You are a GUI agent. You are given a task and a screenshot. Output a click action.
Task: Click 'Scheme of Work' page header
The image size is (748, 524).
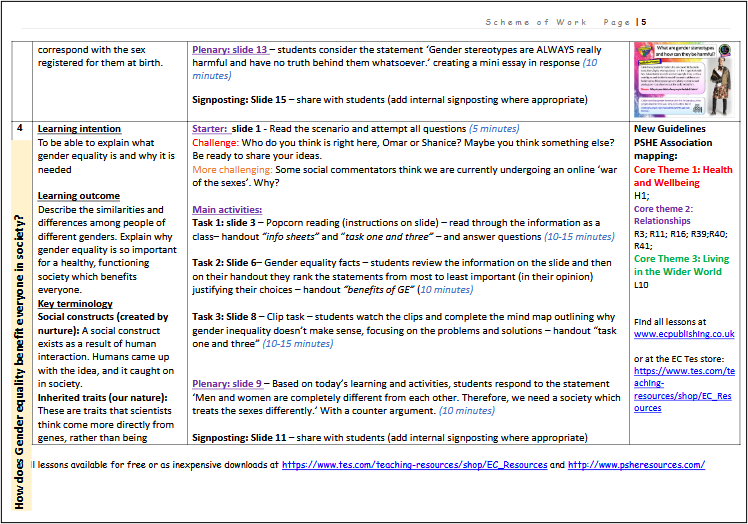536,22
